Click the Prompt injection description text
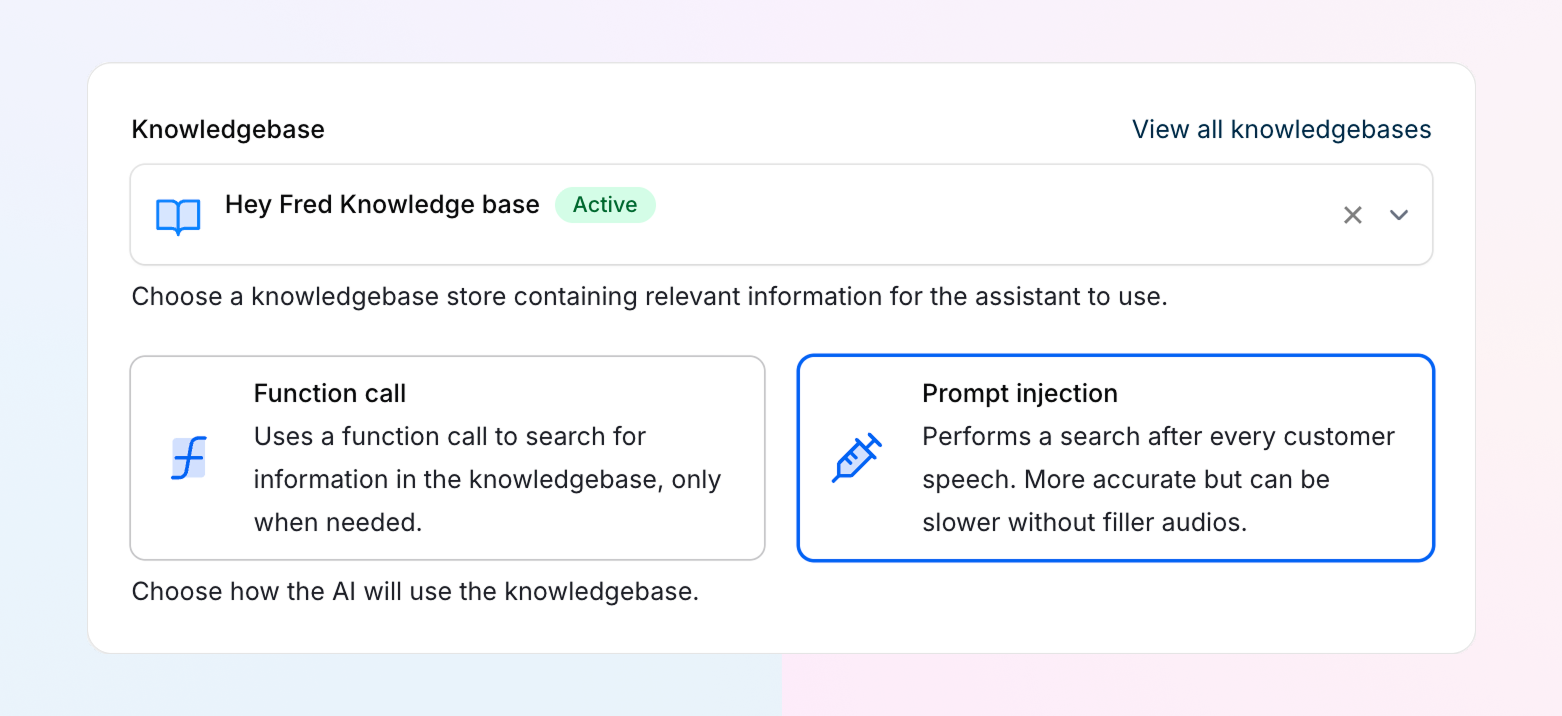This screenshot has height=716, width=1562. tap(1156, 479)
